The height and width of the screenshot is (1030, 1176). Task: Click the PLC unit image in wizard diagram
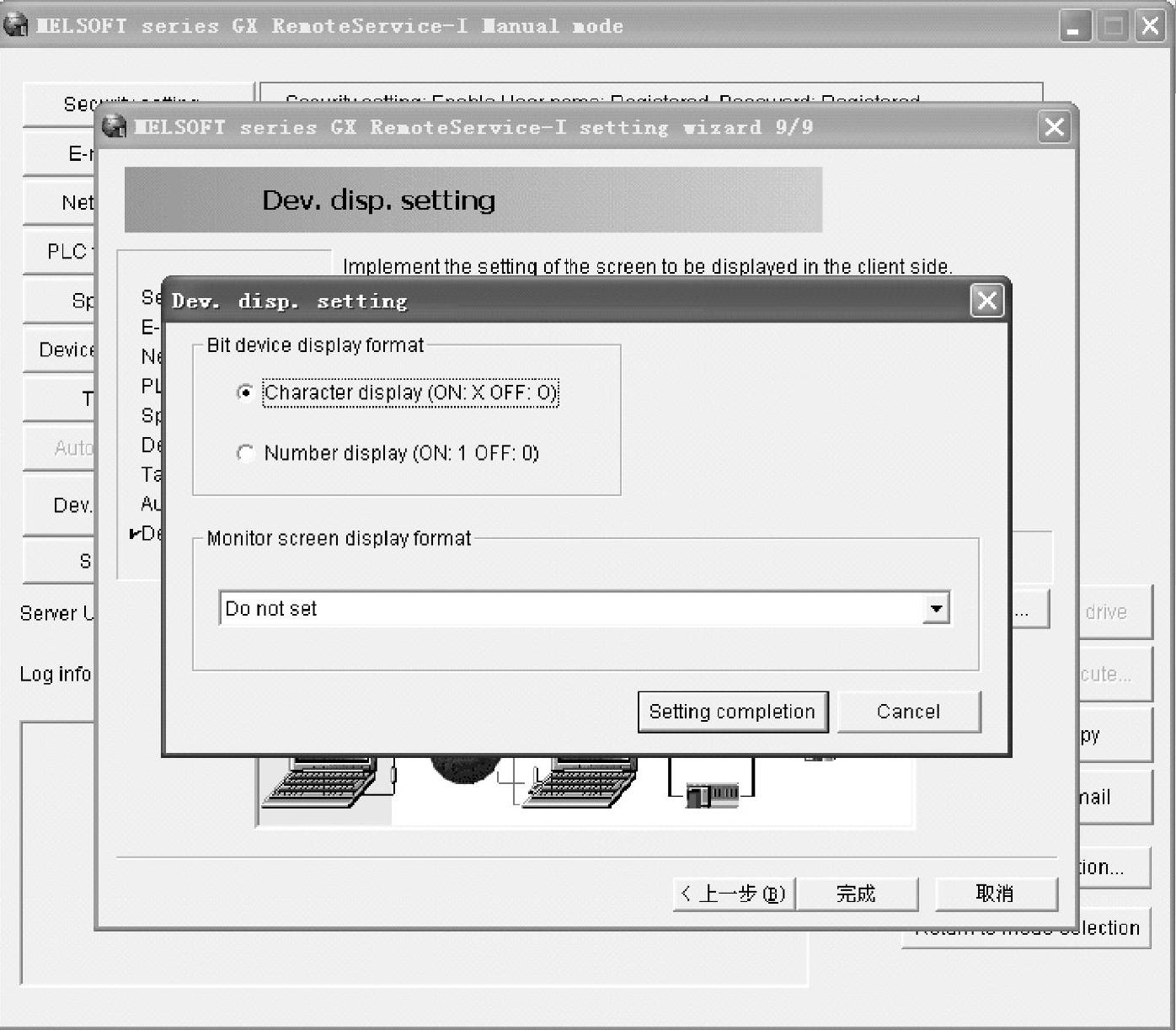point(712,794)
